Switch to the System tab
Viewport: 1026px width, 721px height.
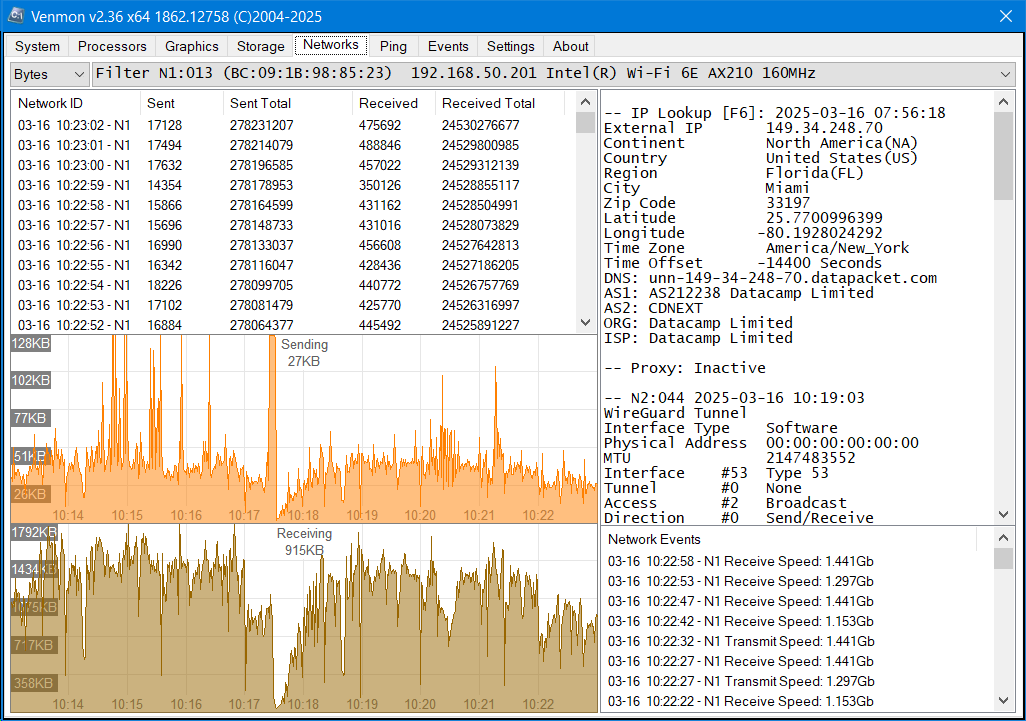(37, 46)
